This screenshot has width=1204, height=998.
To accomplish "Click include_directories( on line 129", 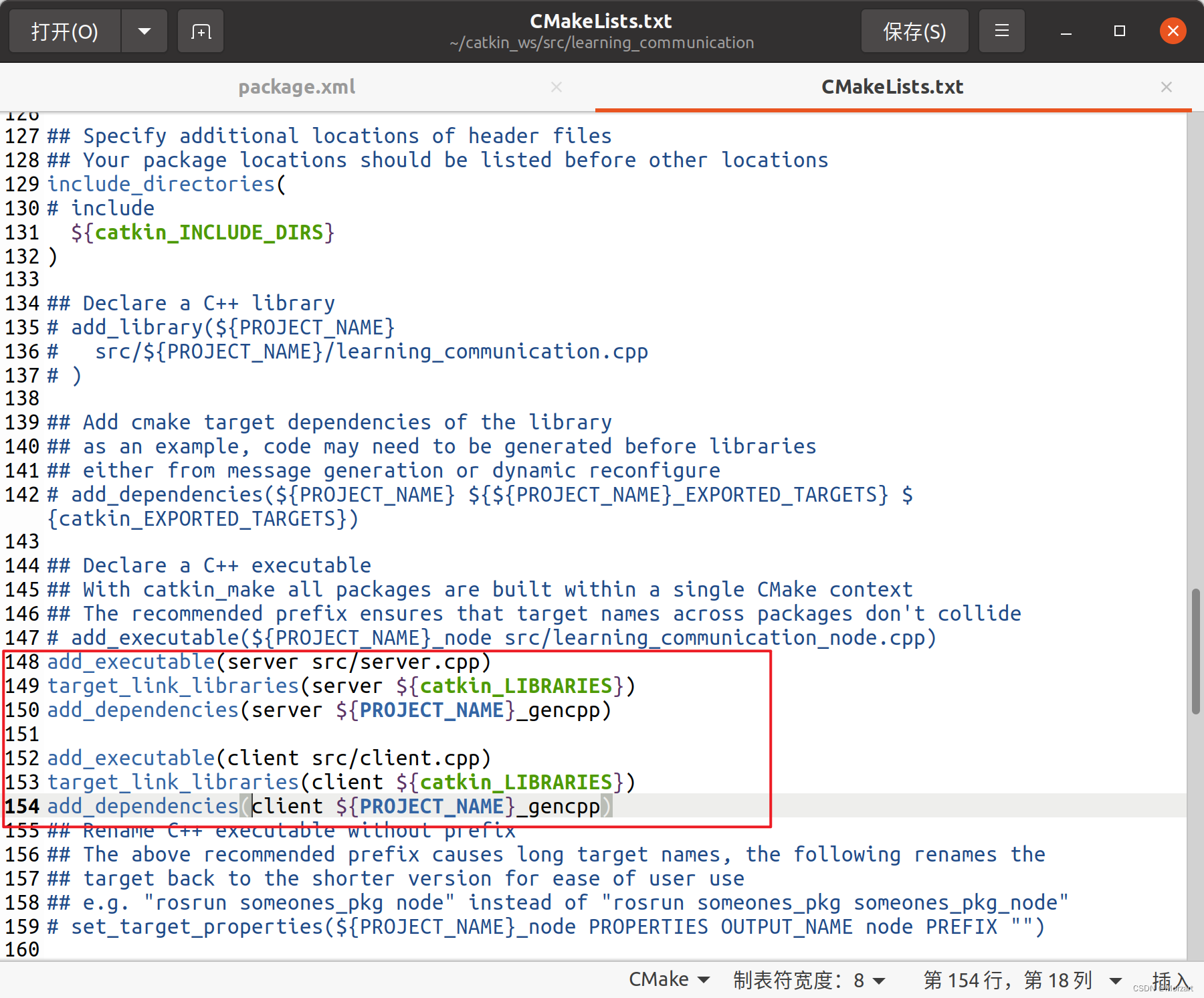I will point(167,184).
